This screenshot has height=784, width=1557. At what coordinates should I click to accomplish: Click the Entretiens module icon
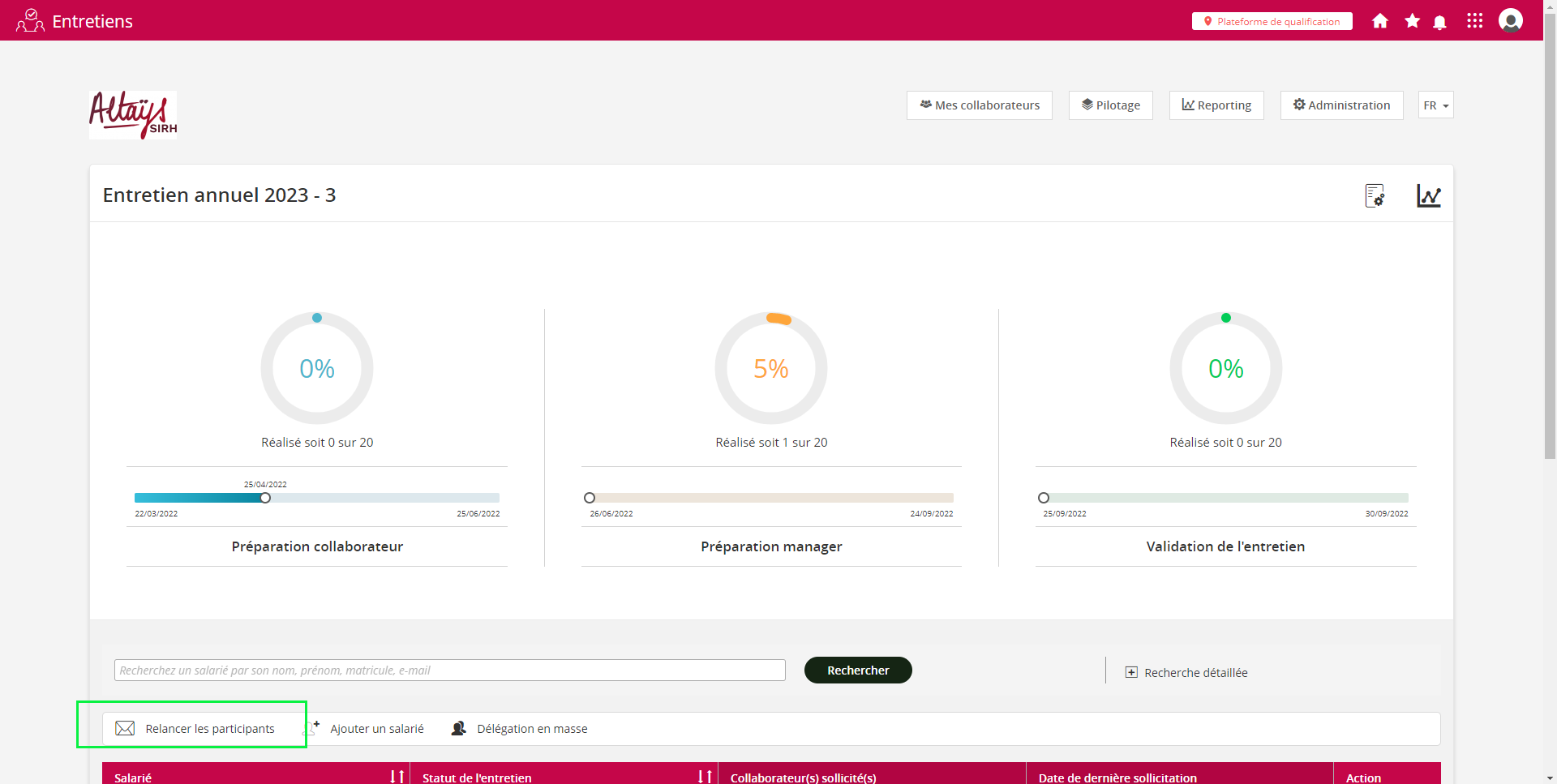(x=30, y=21)
